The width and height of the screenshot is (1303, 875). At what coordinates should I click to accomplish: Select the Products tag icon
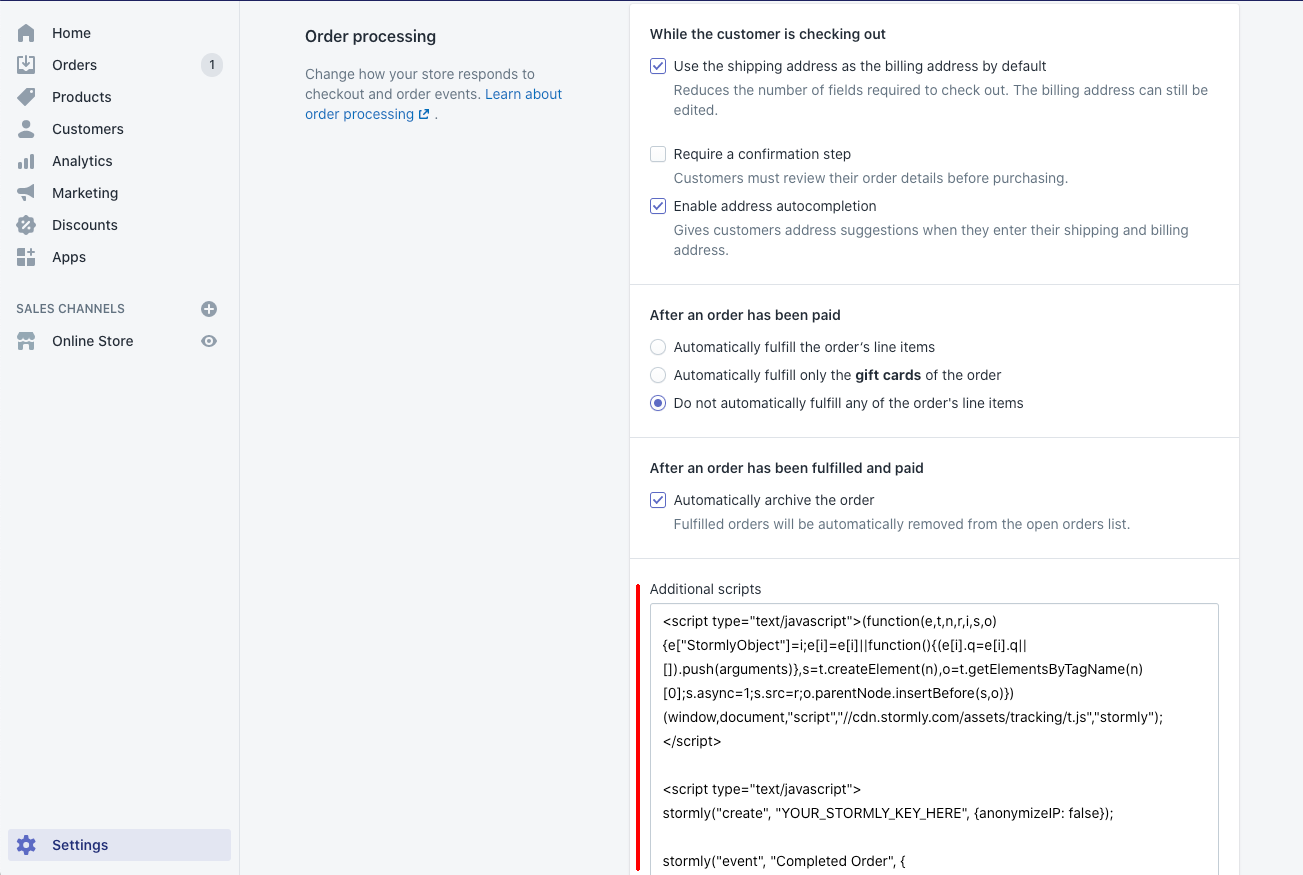point(26,97)
